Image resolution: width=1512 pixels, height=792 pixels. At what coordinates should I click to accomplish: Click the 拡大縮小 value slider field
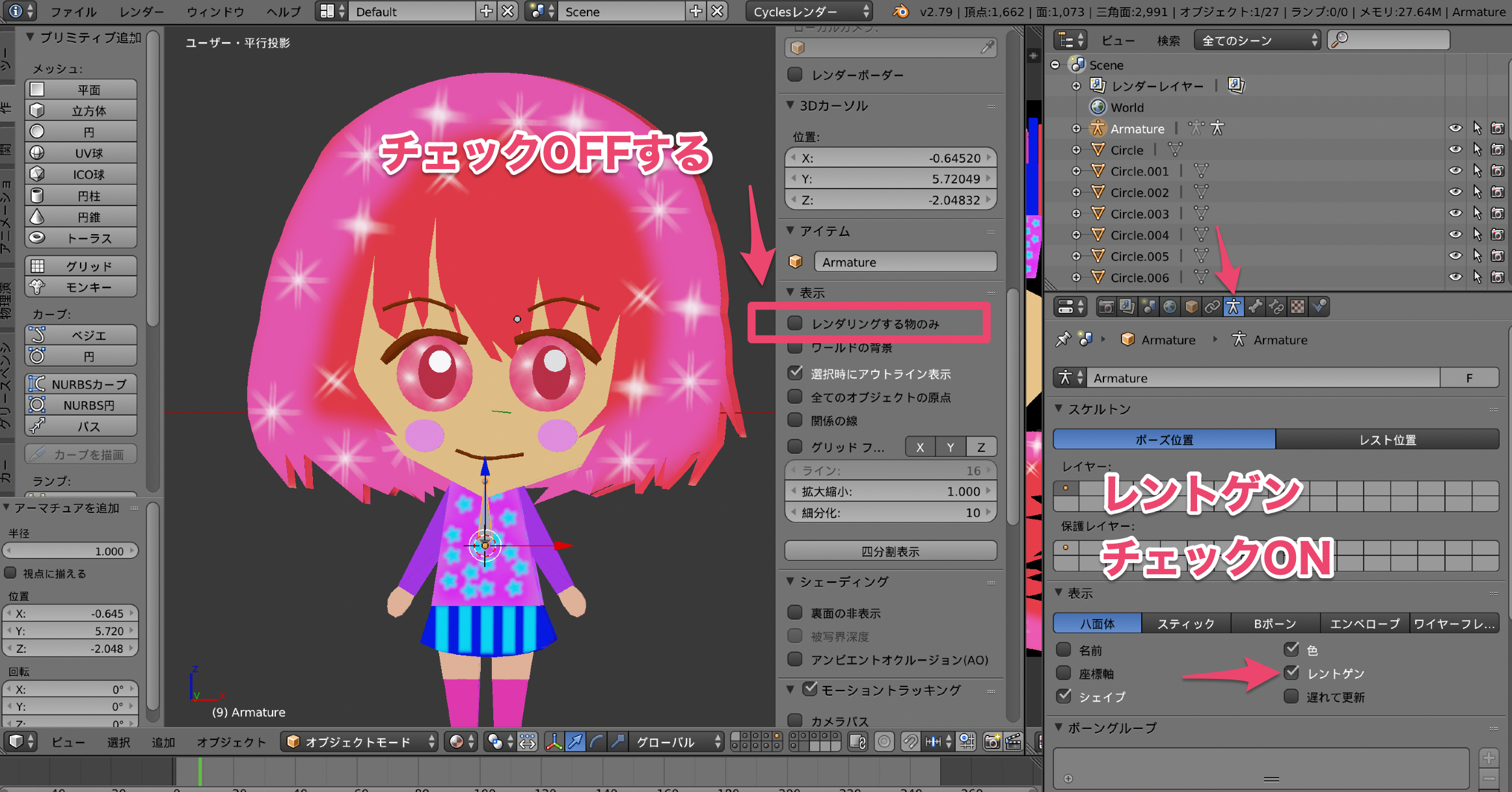(890, 492)
